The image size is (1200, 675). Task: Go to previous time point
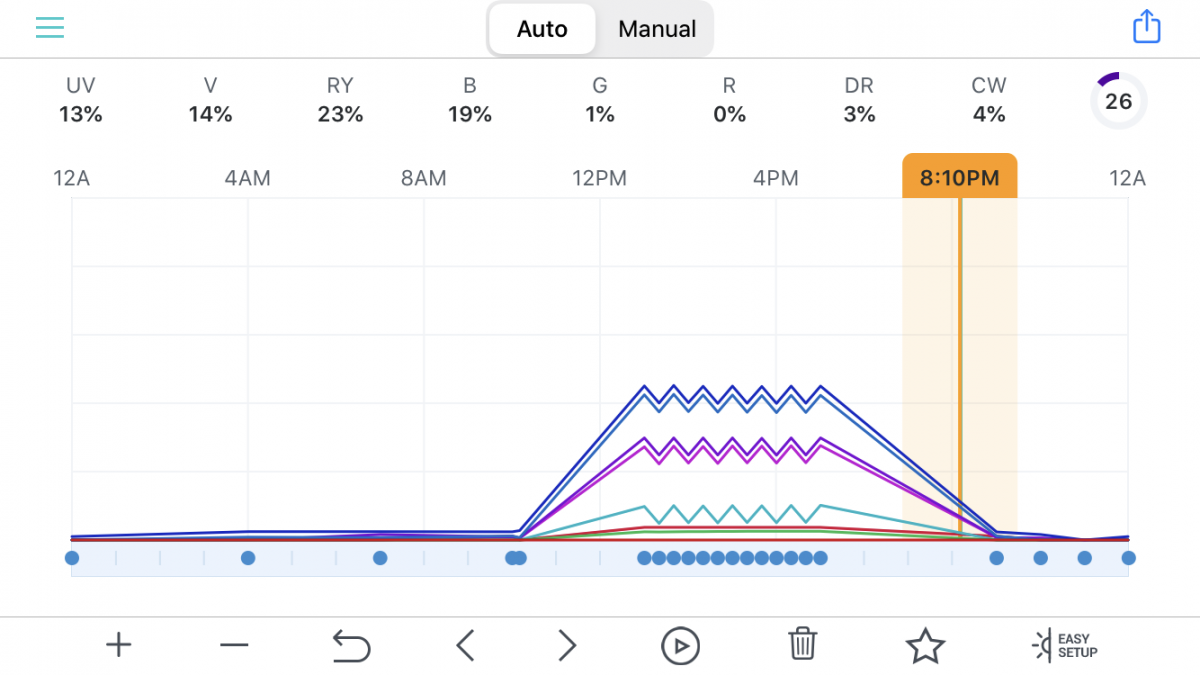[x=465, y=646]
